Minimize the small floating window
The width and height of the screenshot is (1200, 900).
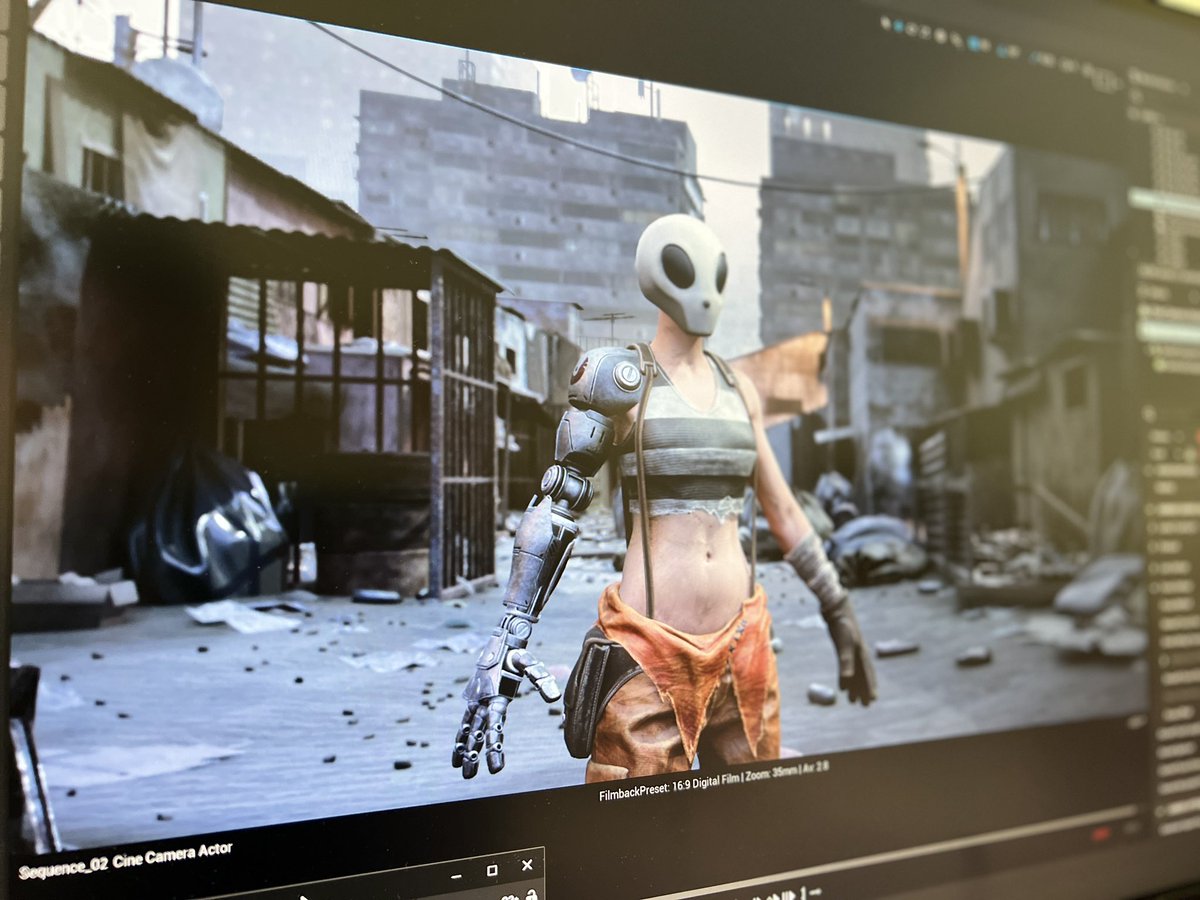[456, 876]
